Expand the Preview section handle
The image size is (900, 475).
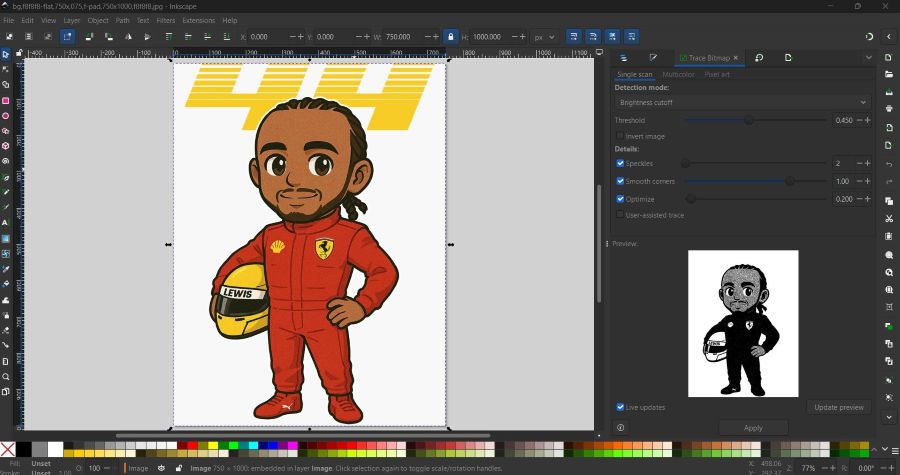[607, 244]
